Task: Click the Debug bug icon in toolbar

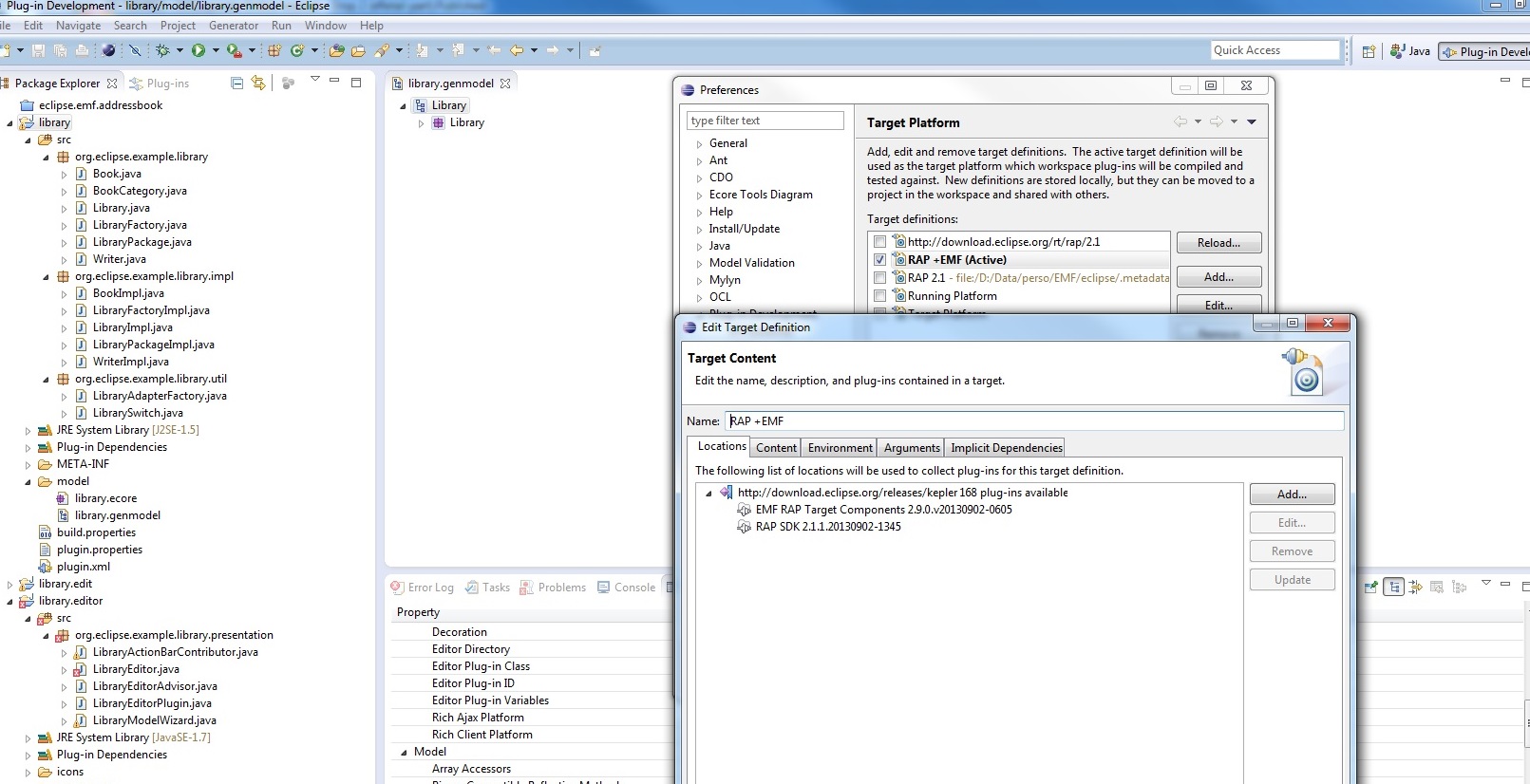Action: coord(162,50)
